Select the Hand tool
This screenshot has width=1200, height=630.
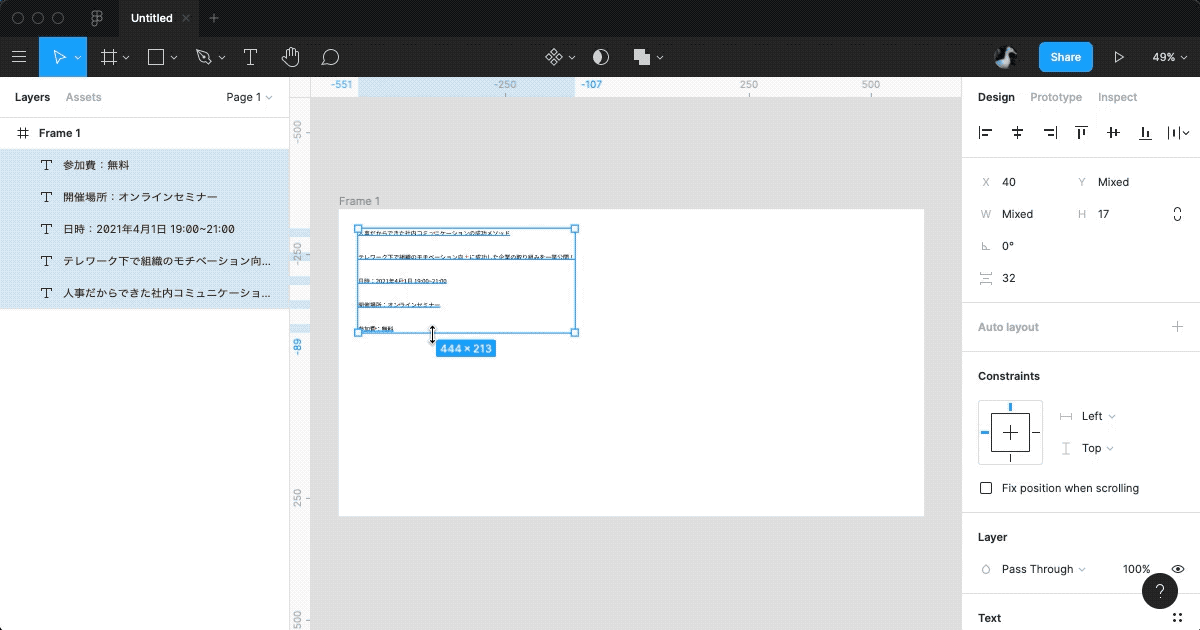[x=290, y=57]
